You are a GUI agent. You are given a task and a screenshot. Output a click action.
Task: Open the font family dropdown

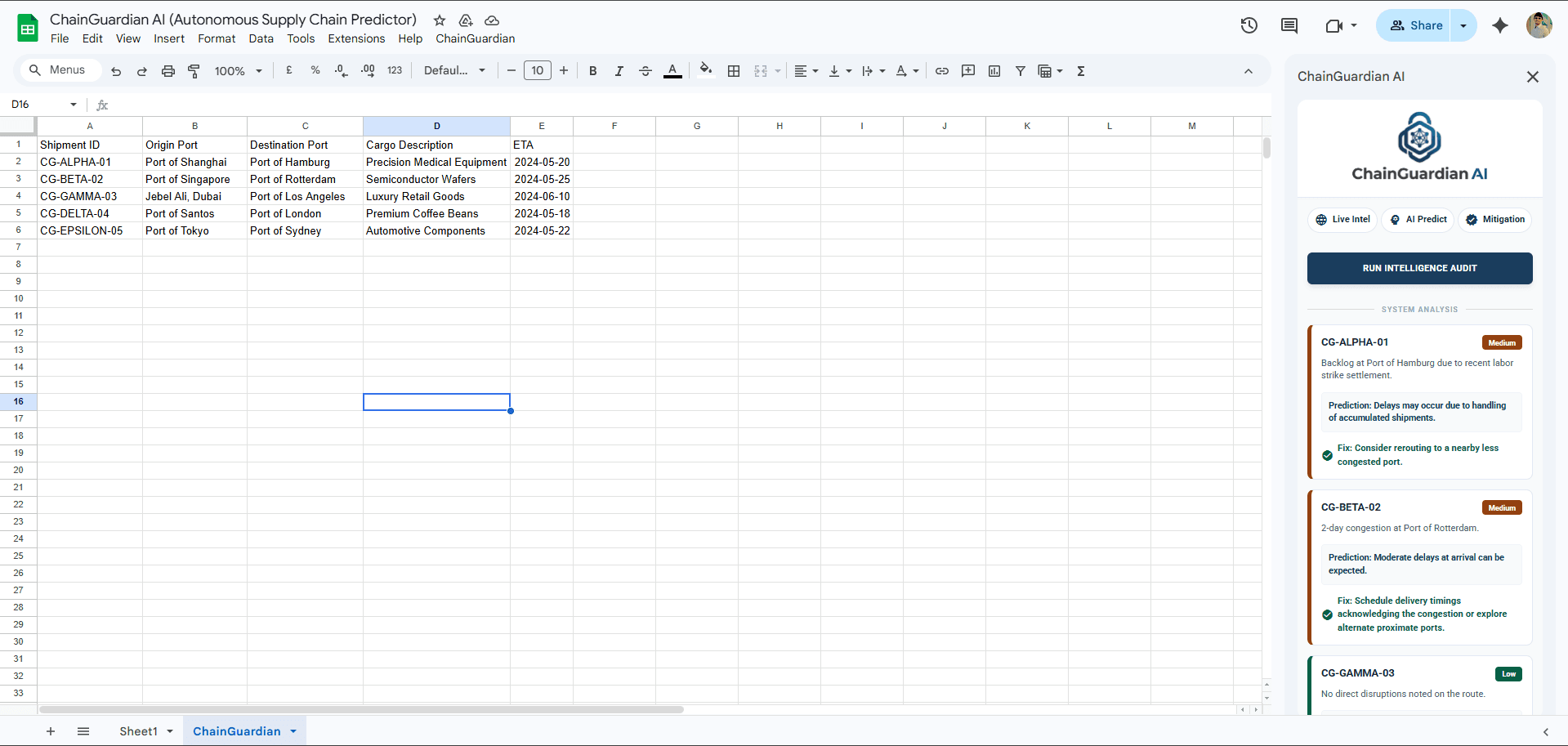(x=454, y=70)
